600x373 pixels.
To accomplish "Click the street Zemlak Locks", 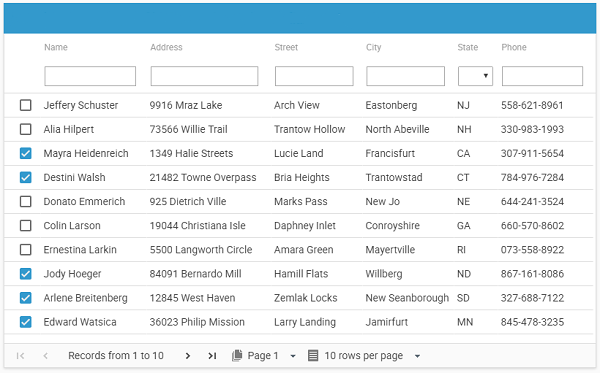I will pyautogui.click(x=305, y=298).
